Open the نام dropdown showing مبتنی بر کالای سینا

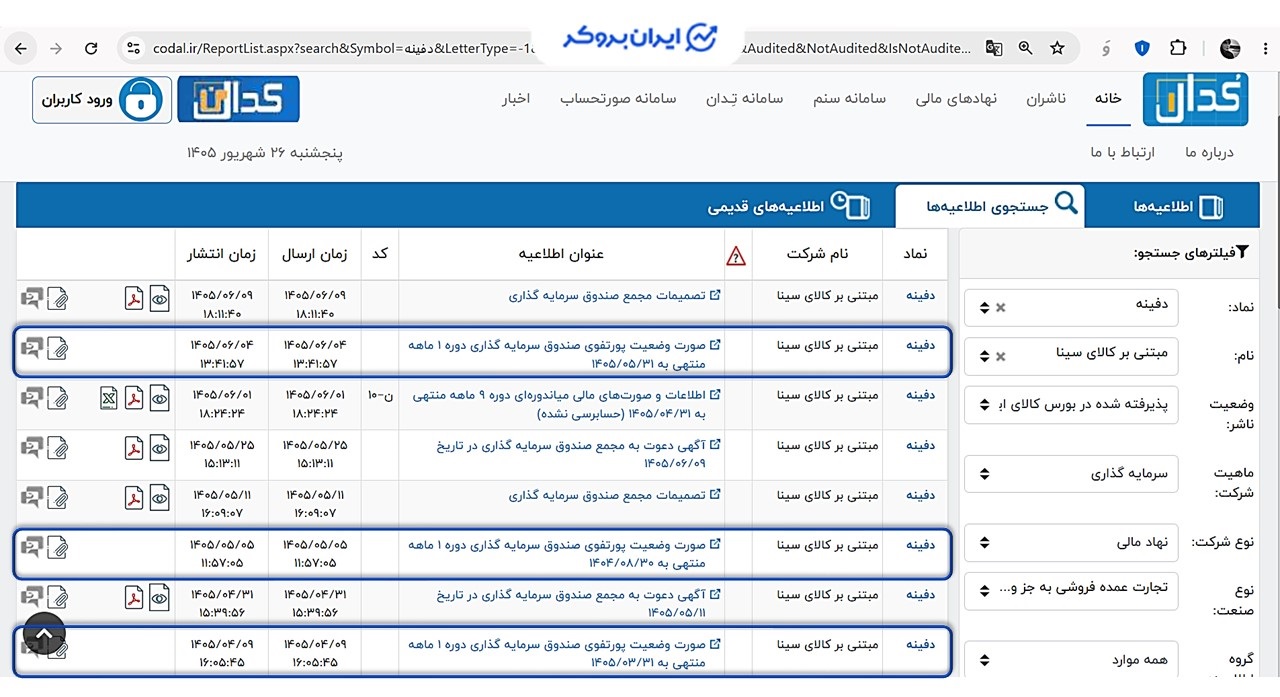click(1071, 355)
